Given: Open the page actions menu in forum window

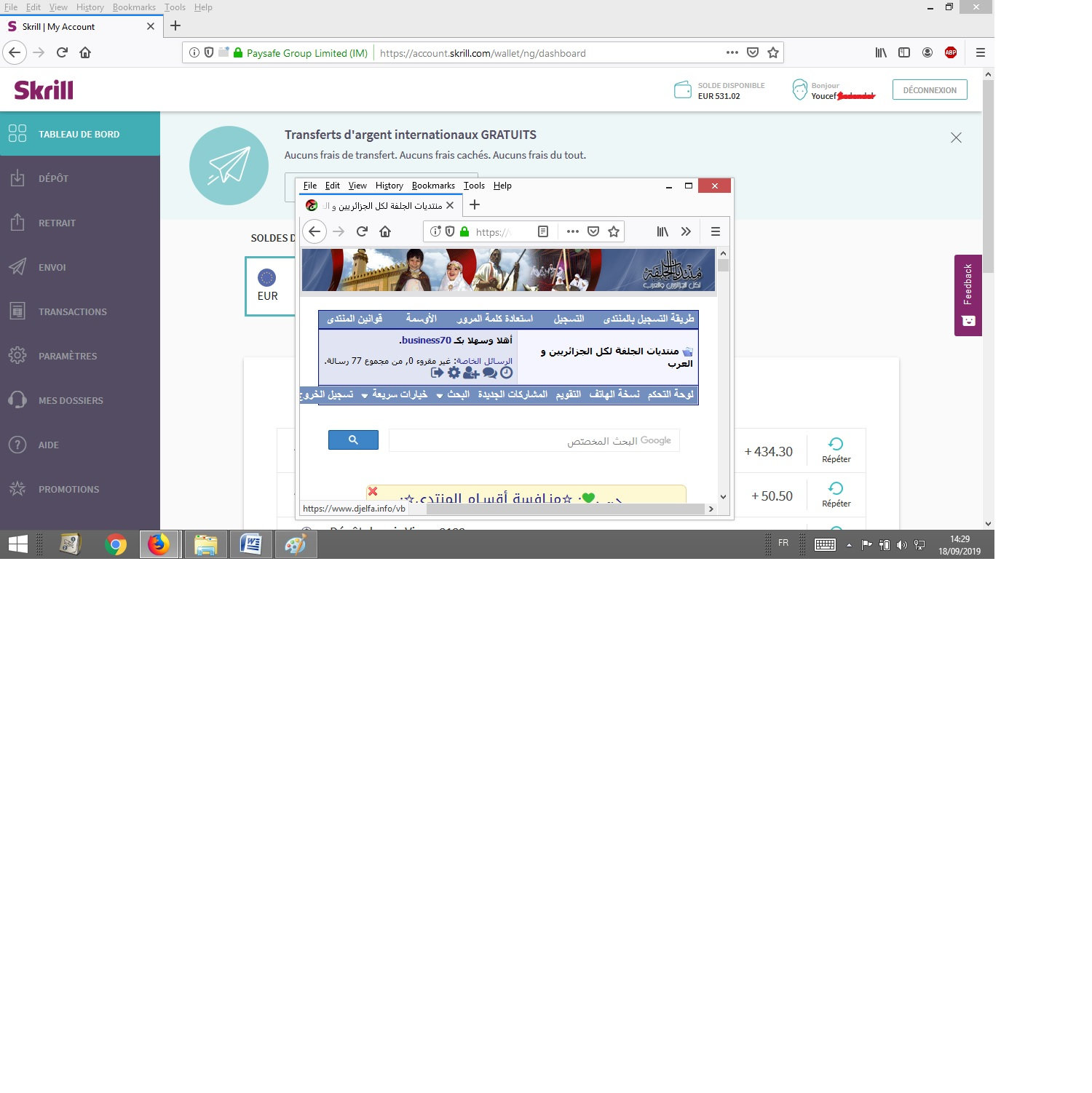Looking at the screenshot, I should pyautogui.click(x=573, y=231).
